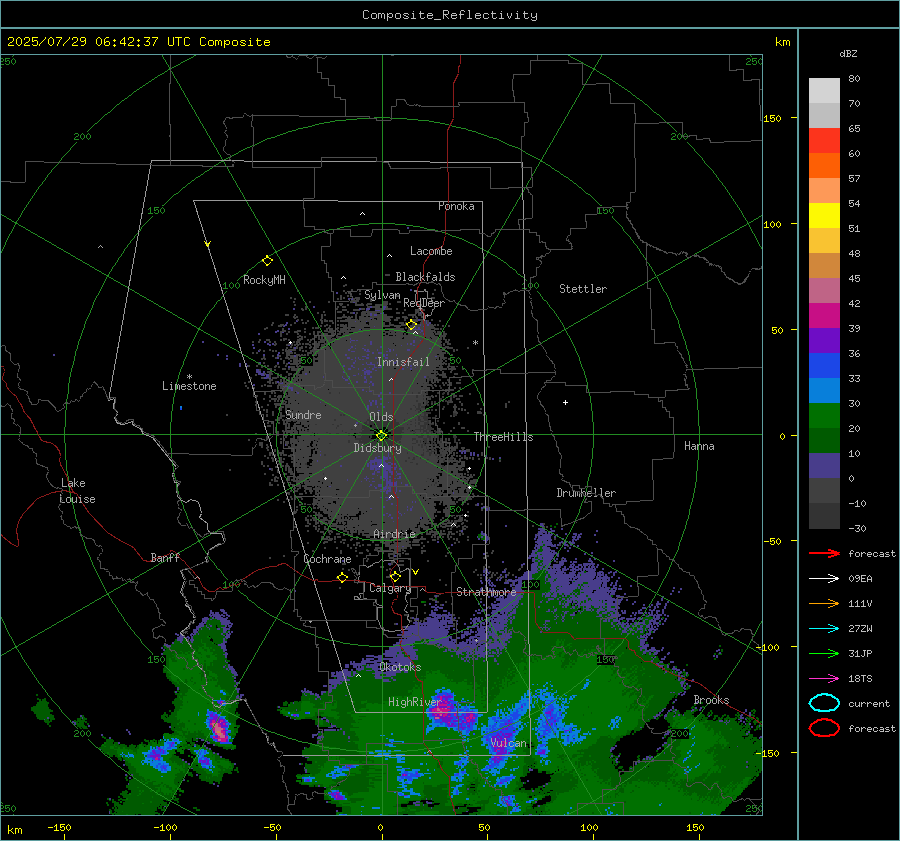Click the yellow diamond marker near RockyMH
The height and width of the screenshot is (841, 900).
pos(267,261)
